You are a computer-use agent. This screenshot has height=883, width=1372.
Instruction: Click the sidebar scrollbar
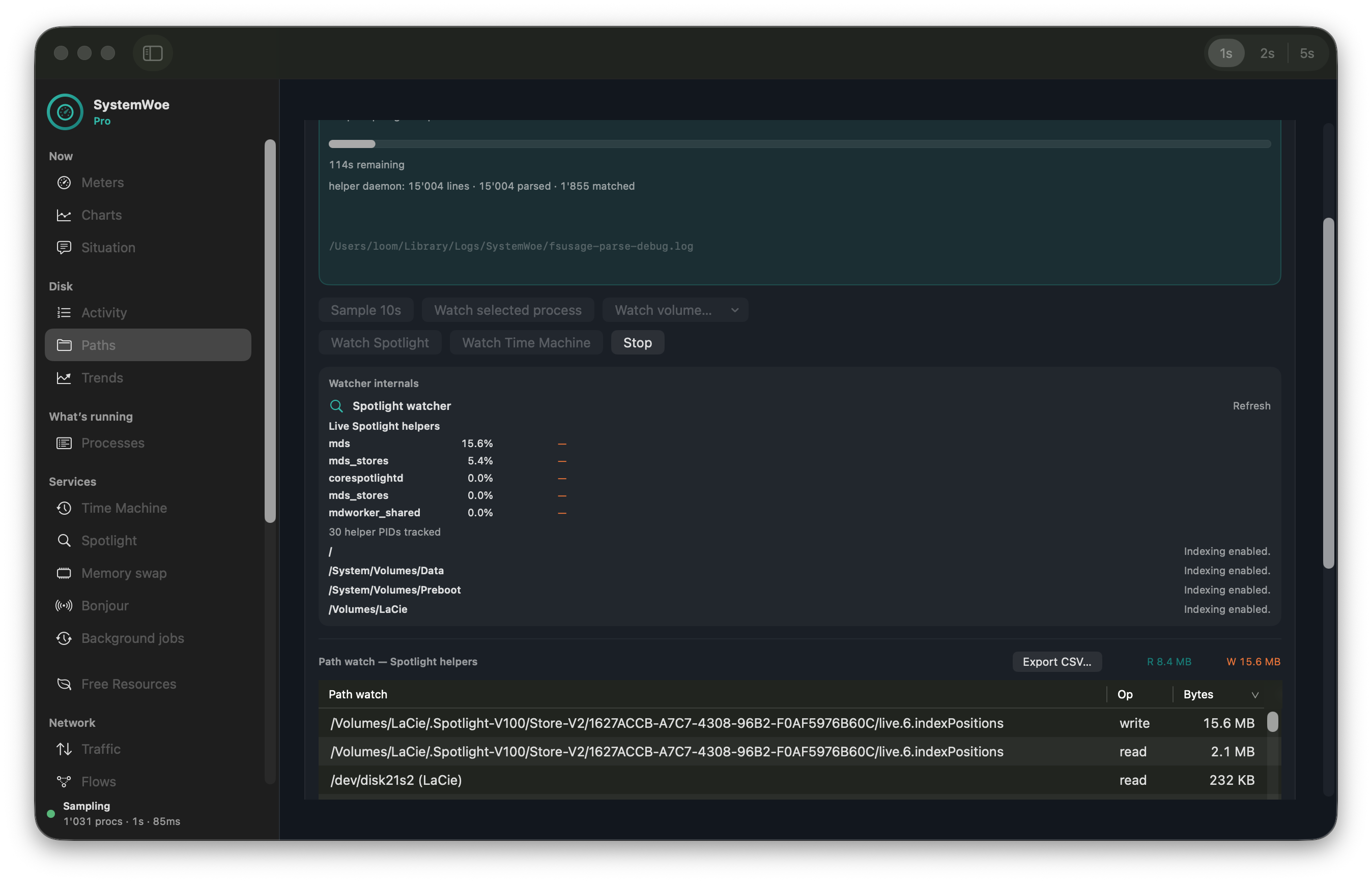click(270, 332)
